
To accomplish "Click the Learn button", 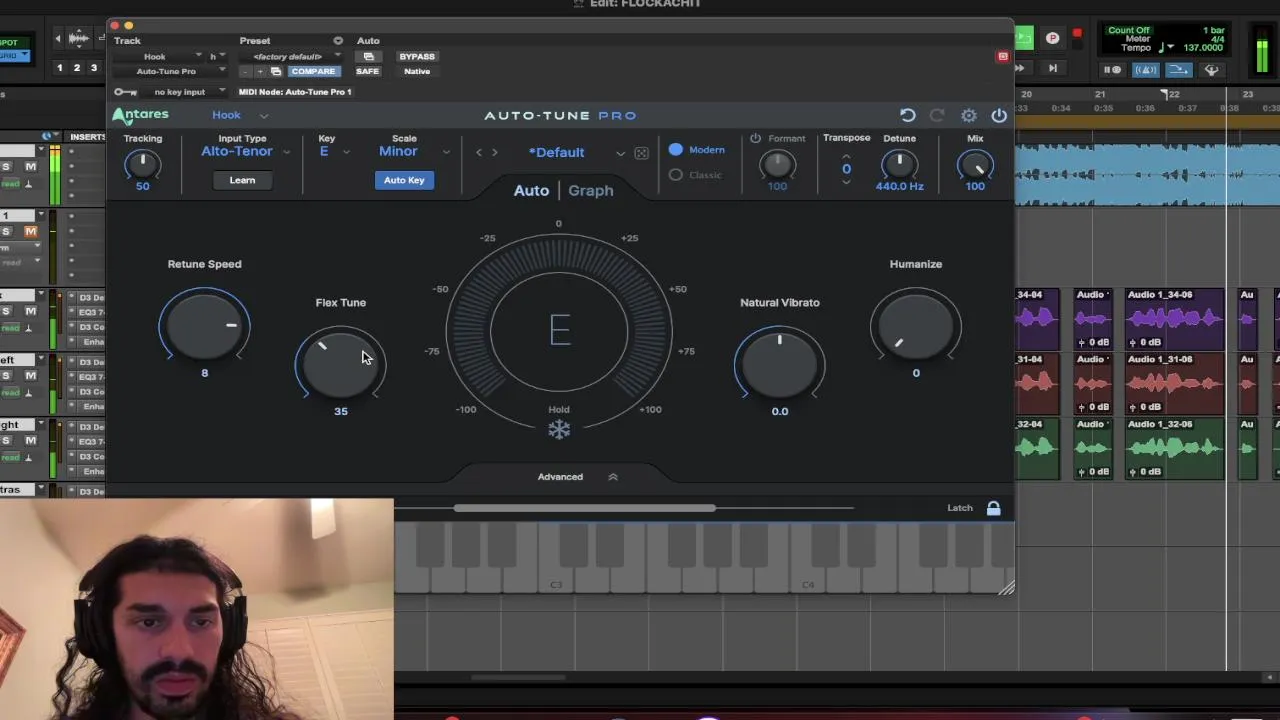I will [242, 180].
